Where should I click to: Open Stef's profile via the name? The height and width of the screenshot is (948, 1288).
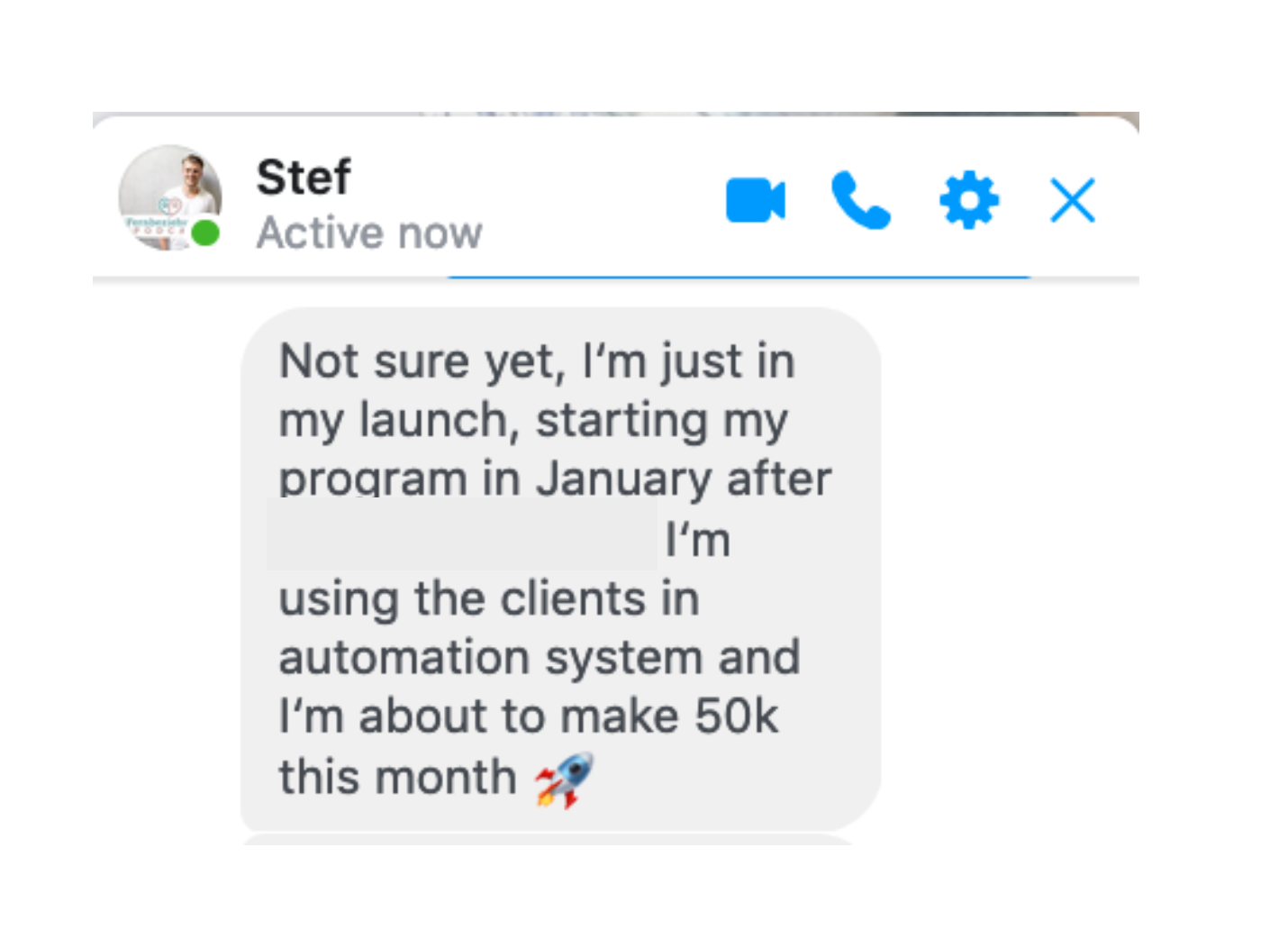(x=304, y=177)
